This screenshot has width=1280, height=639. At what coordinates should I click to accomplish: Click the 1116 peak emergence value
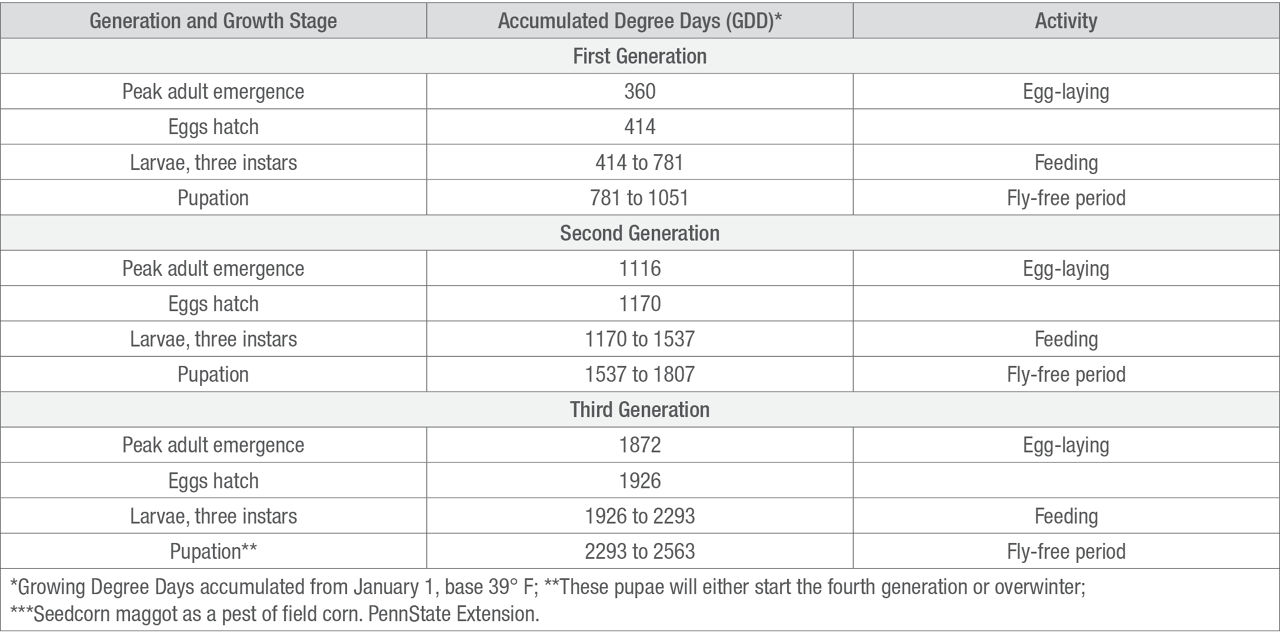pyautogui.click(x=639, y=269)
